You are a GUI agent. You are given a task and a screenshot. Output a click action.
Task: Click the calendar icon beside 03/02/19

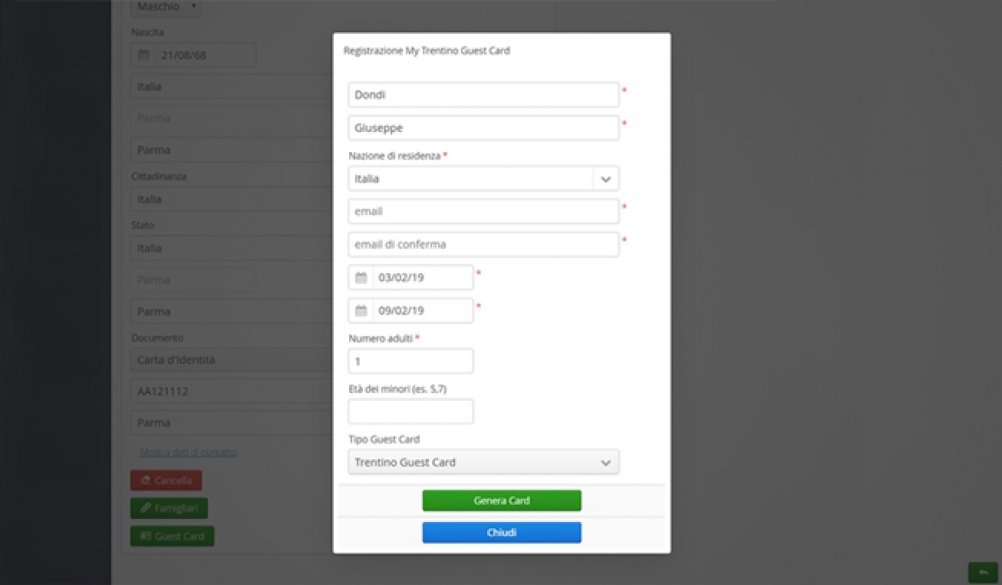click(361, 278)
